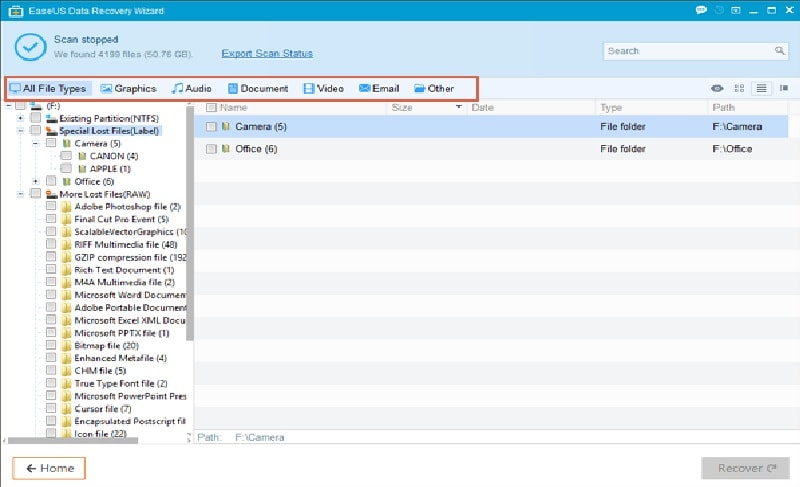This screenshot has height=487, width=800.
Task: Expand the Existing Partition(NTFS) node
Action: [20, 118]
